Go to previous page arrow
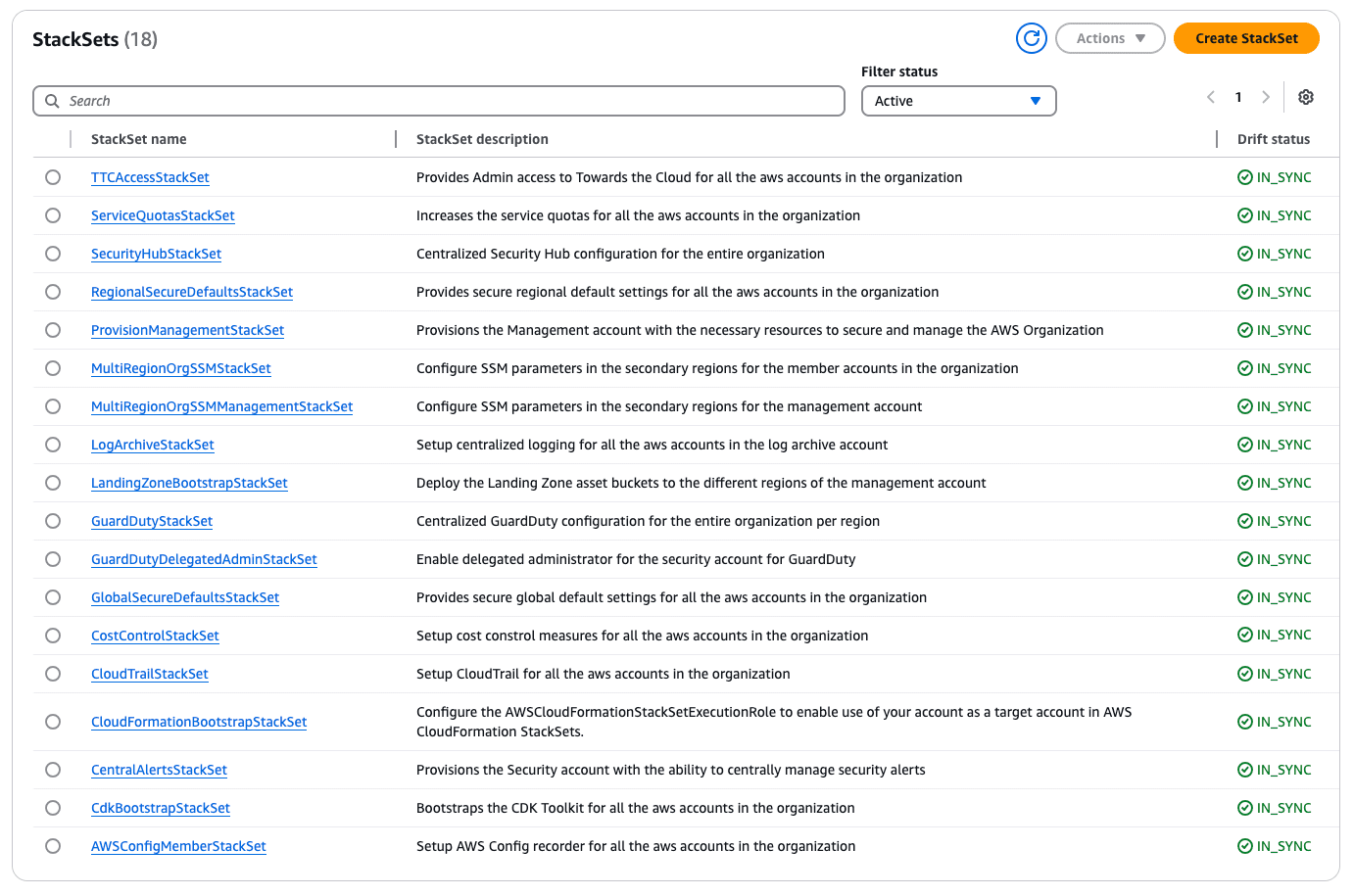This screenshot has width=1354, height=896. [x=1211, y=97]
